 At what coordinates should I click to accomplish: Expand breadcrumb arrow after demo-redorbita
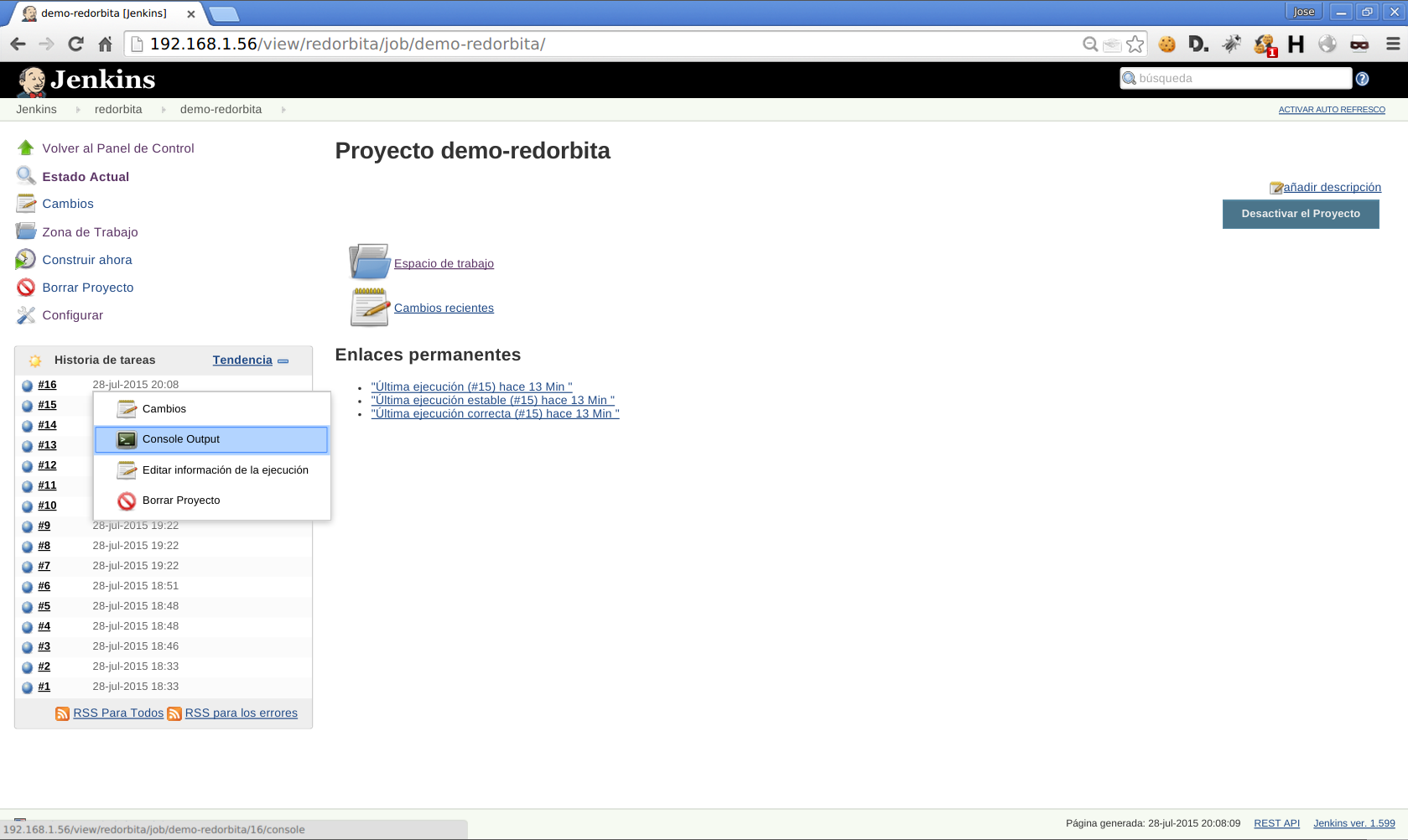(283, 110)
